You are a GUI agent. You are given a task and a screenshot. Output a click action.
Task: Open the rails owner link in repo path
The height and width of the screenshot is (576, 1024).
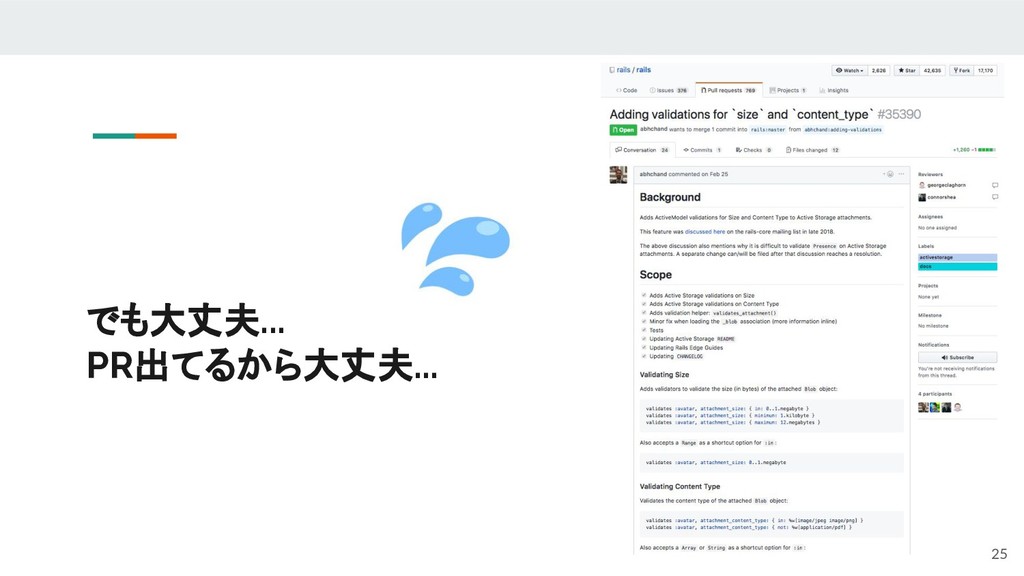tap(623, 70)
